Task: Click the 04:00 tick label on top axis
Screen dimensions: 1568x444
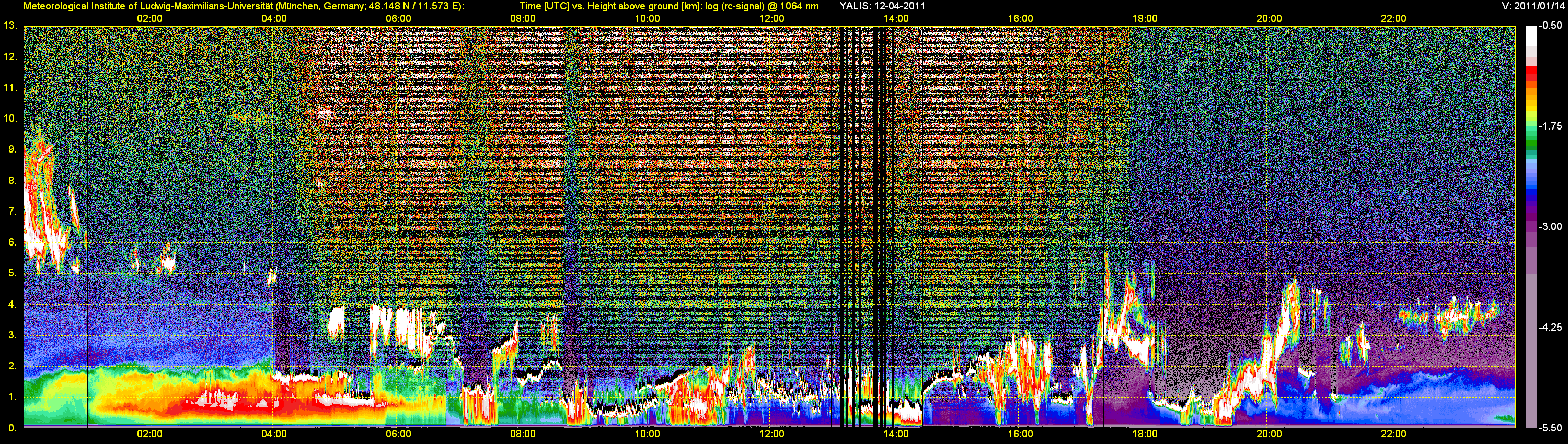Action: point(274,19)
